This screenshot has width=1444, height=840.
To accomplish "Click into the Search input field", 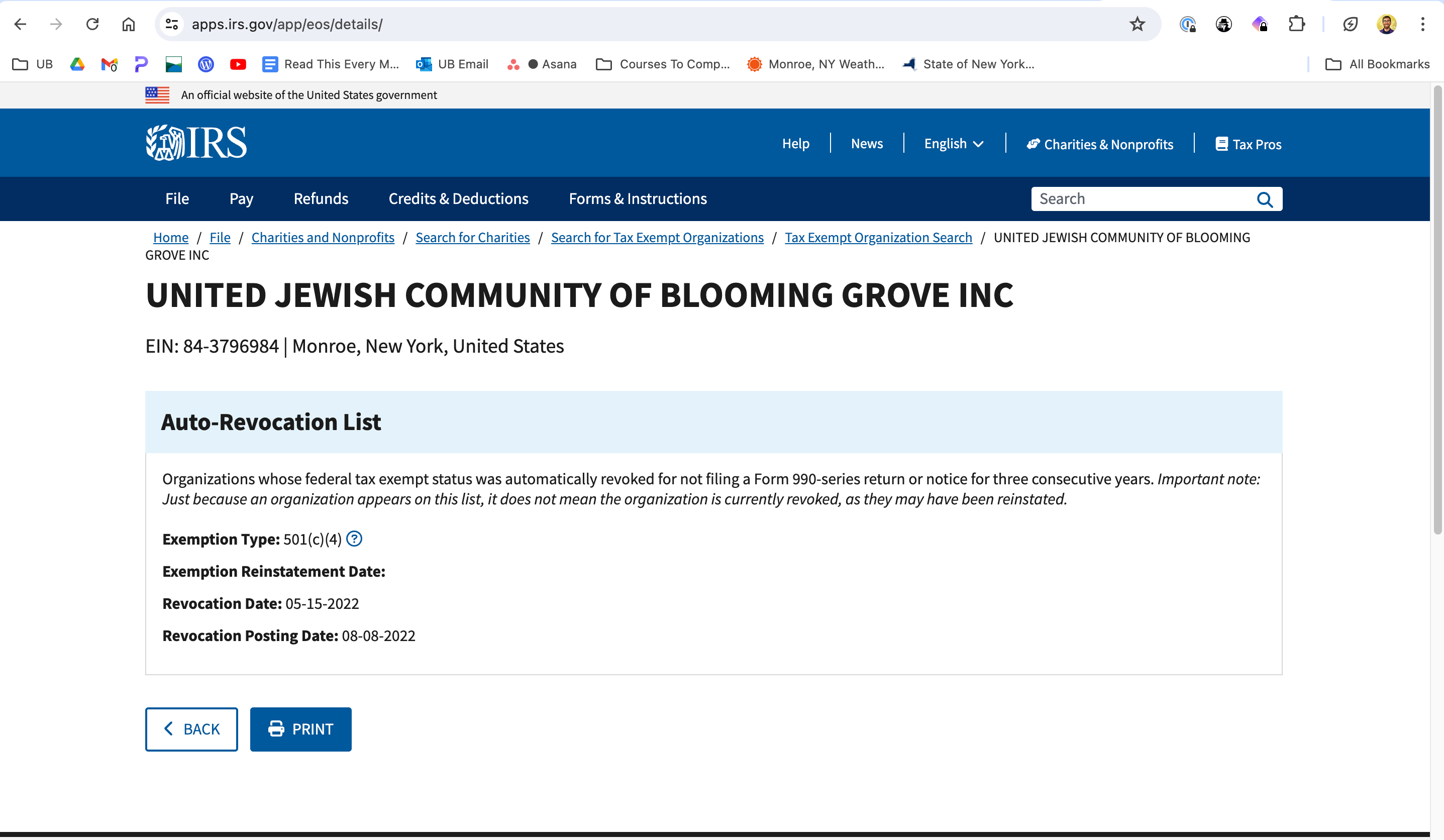I will pyautogui.click(x=1141, y=199).
